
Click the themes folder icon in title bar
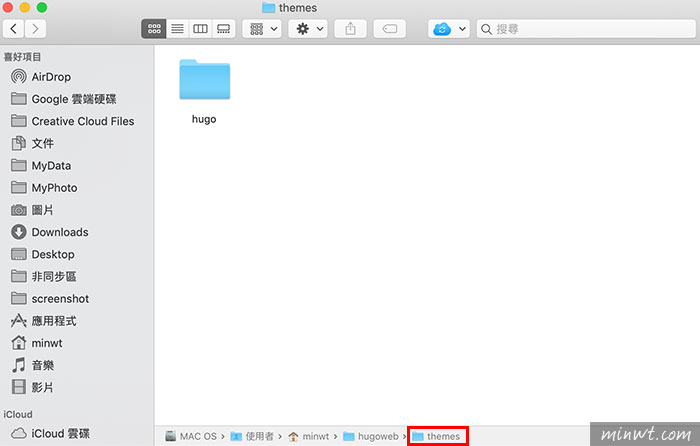[268, 8]
